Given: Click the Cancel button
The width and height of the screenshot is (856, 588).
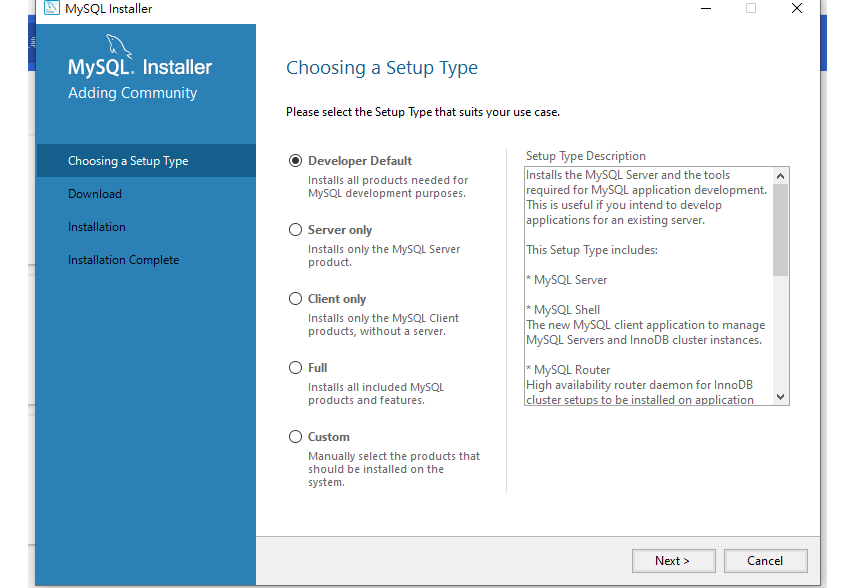Looking at the screenshot, I should coord(765,561).
